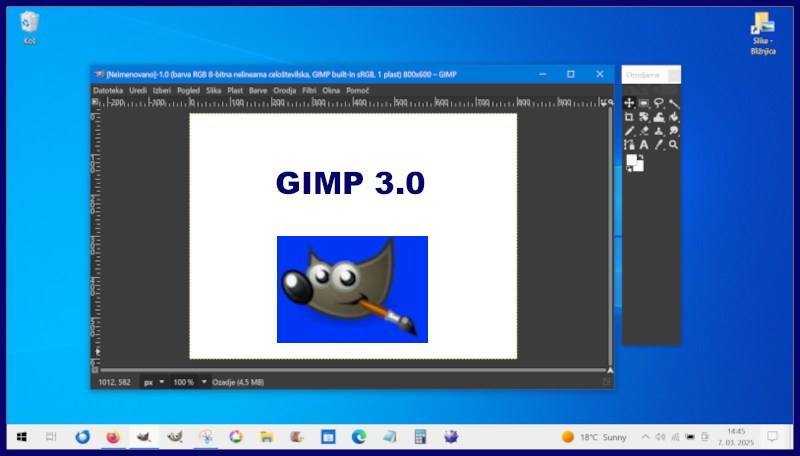Open the Orodja menu
This screenshot has width=800, height=456.
(284, 90)
